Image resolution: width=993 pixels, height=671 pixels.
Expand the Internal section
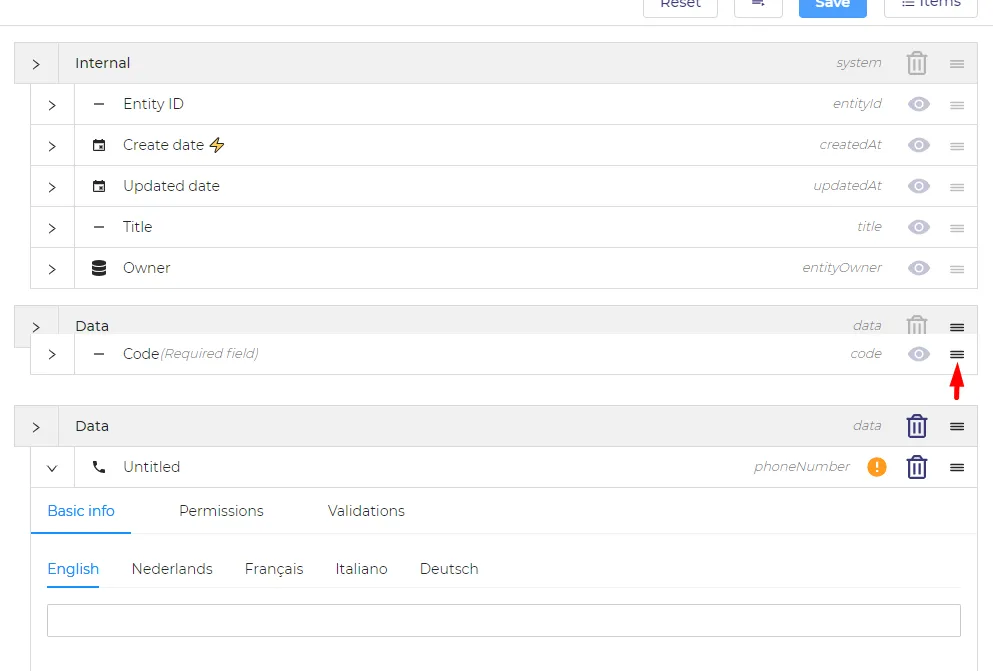pos(36,64)
